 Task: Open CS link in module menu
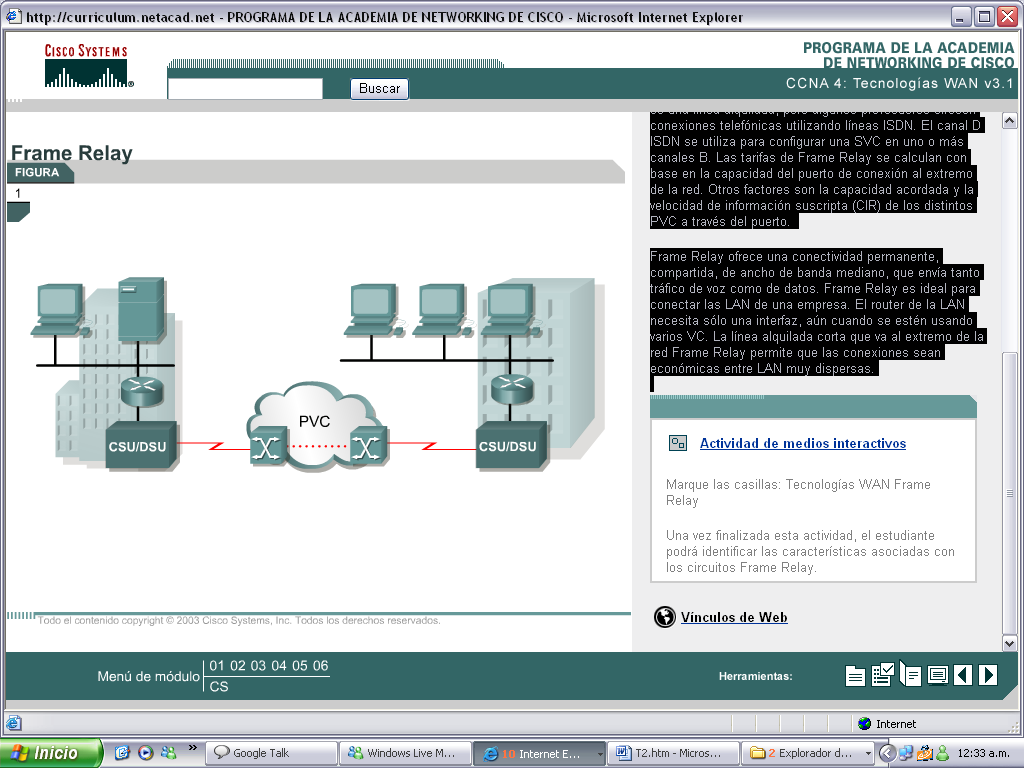pyautogui.click(x=219, y=686)
